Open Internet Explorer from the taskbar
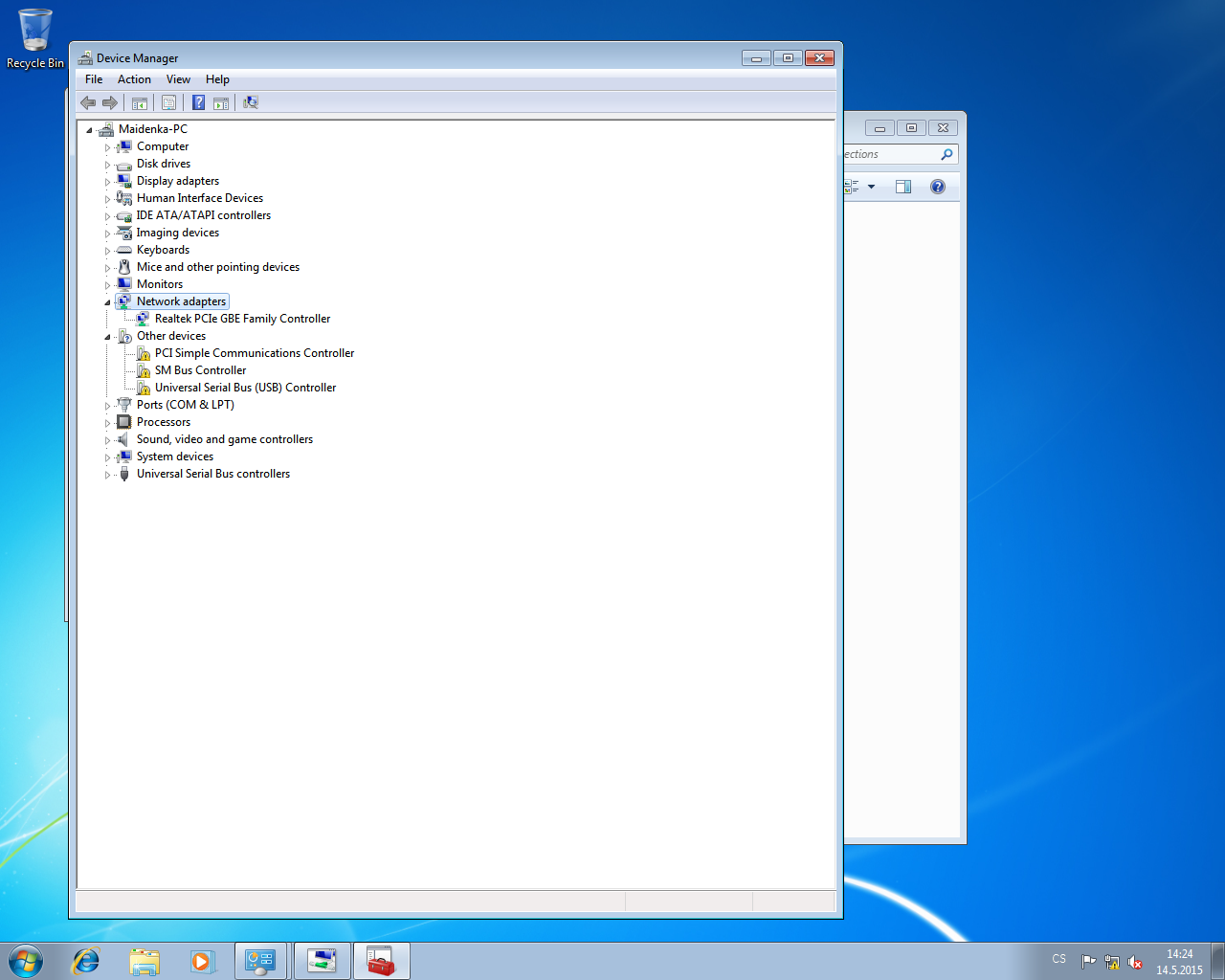Viewport: 1225px width, 980px height. point(86,961)
